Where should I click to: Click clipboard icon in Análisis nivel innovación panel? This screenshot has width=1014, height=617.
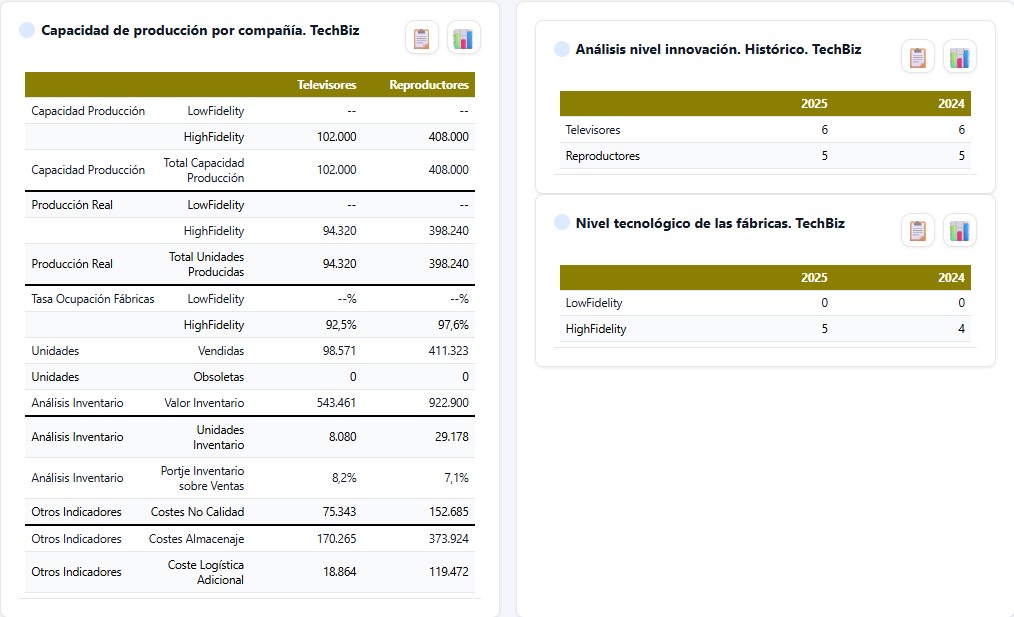[918, 57]
